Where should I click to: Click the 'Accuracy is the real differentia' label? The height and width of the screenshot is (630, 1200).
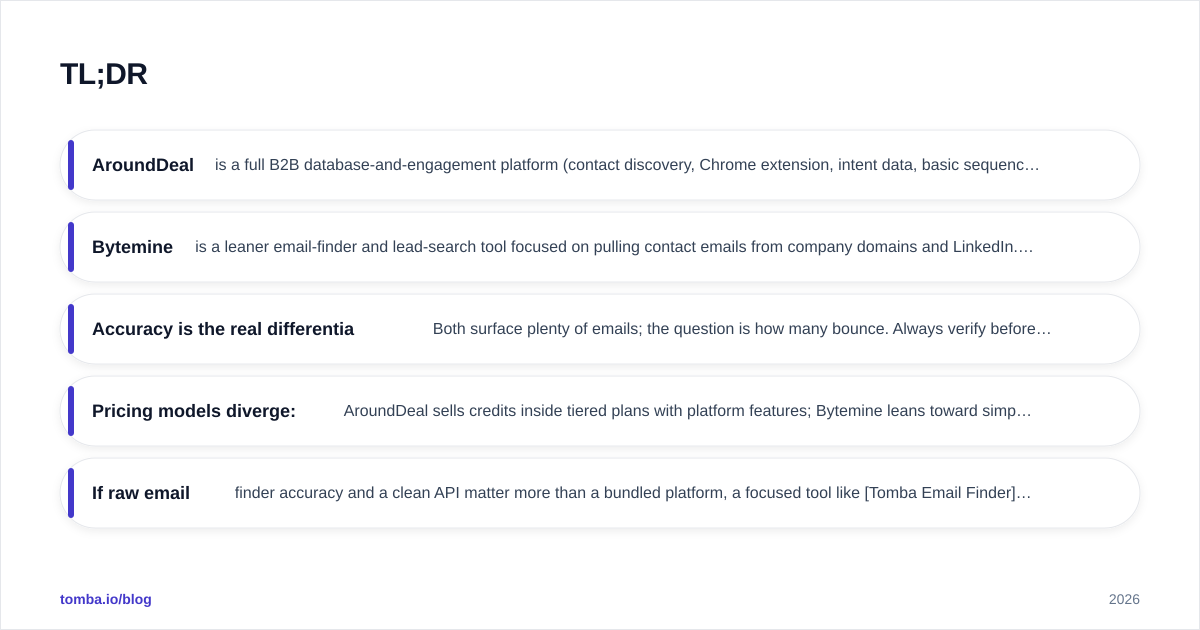pos(223,329)
